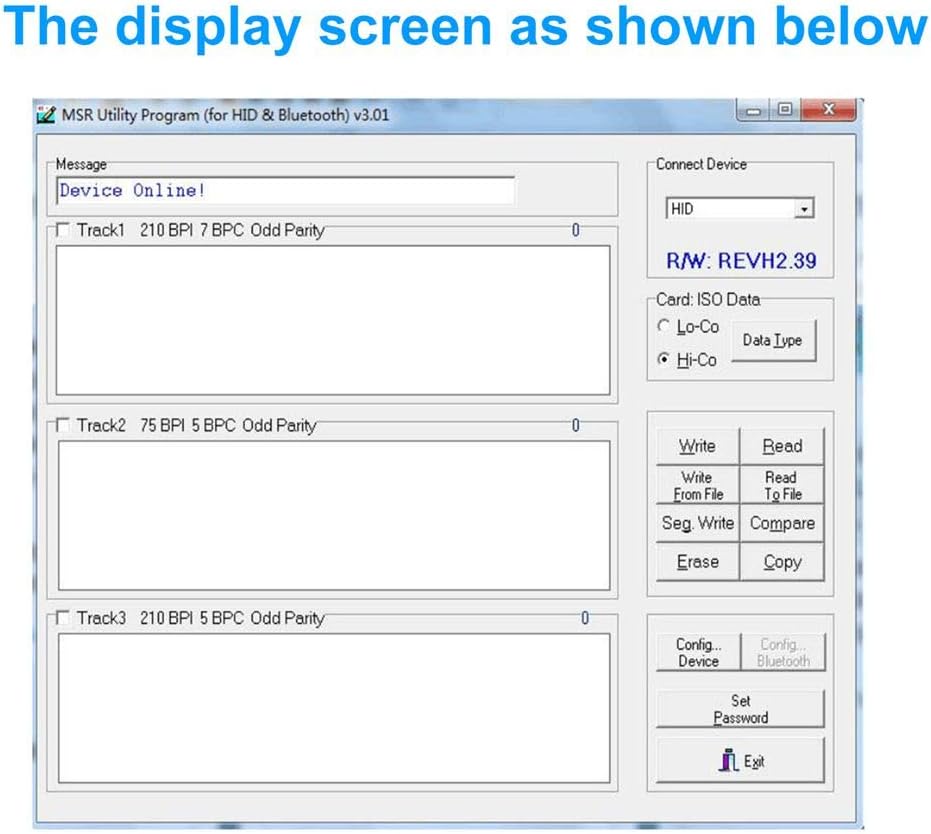The height and width of the screenshot is (834, 931).
Task: Choose Read To File
Action: tap(782, 485)
